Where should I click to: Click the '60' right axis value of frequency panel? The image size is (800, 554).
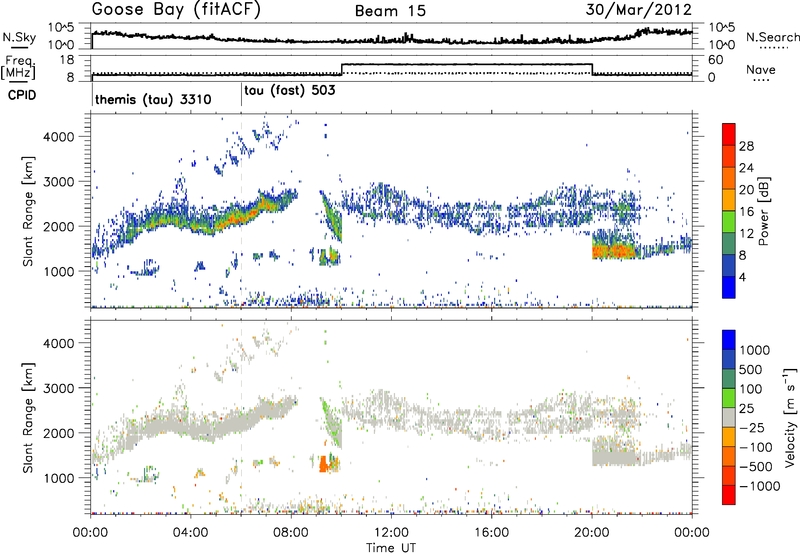(716, 60)
